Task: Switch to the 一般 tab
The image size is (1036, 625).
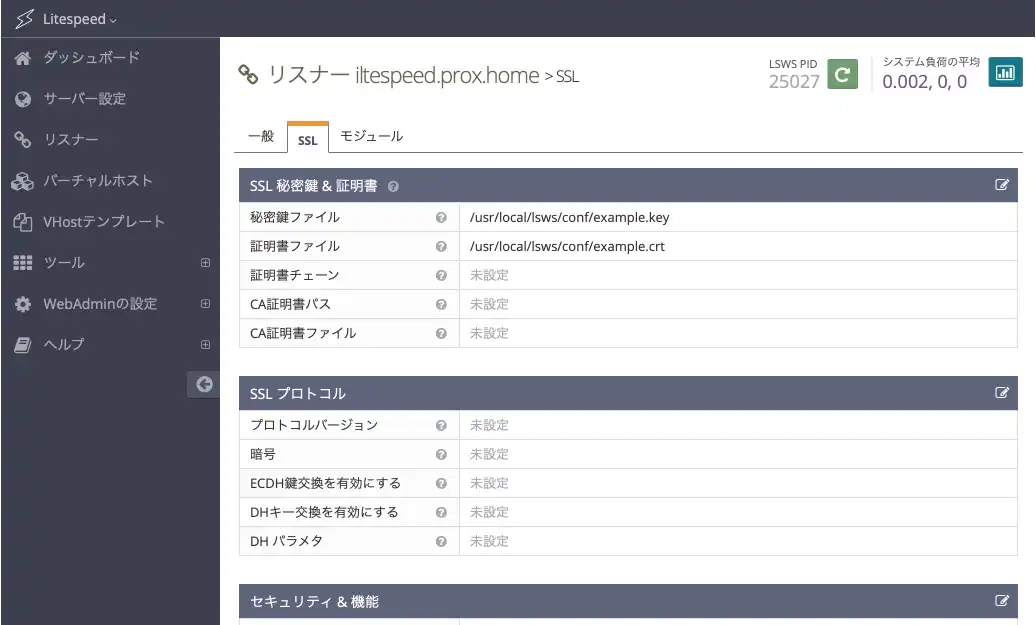Action: [x=261, y=136]
